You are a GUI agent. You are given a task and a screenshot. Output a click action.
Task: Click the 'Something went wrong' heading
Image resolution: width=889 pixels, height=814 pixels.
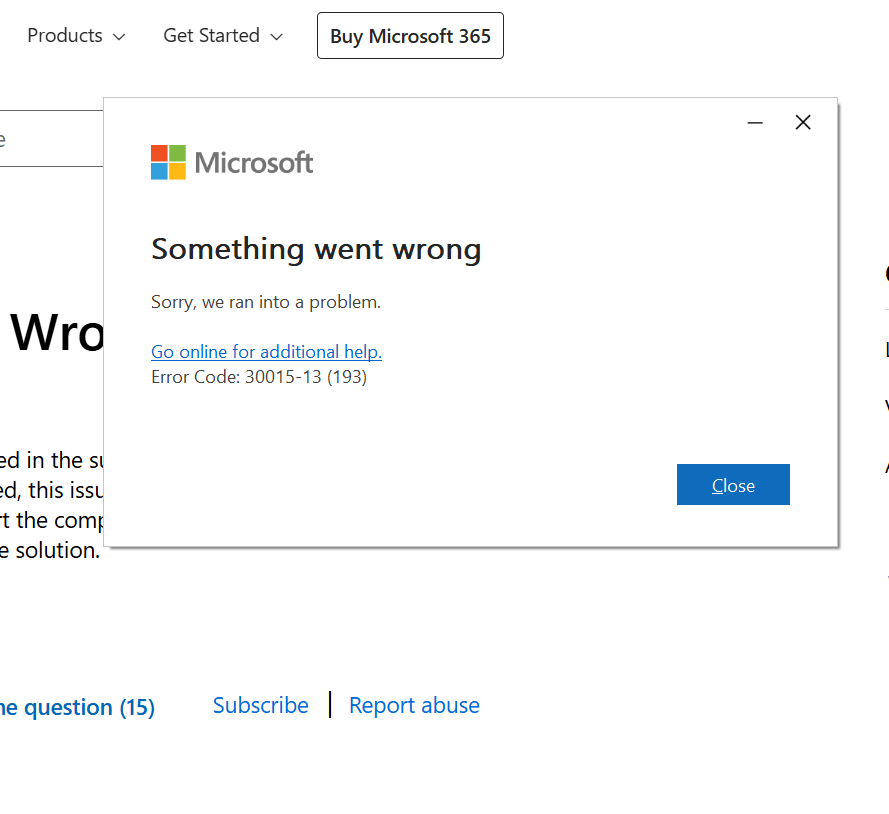[316, 249]
